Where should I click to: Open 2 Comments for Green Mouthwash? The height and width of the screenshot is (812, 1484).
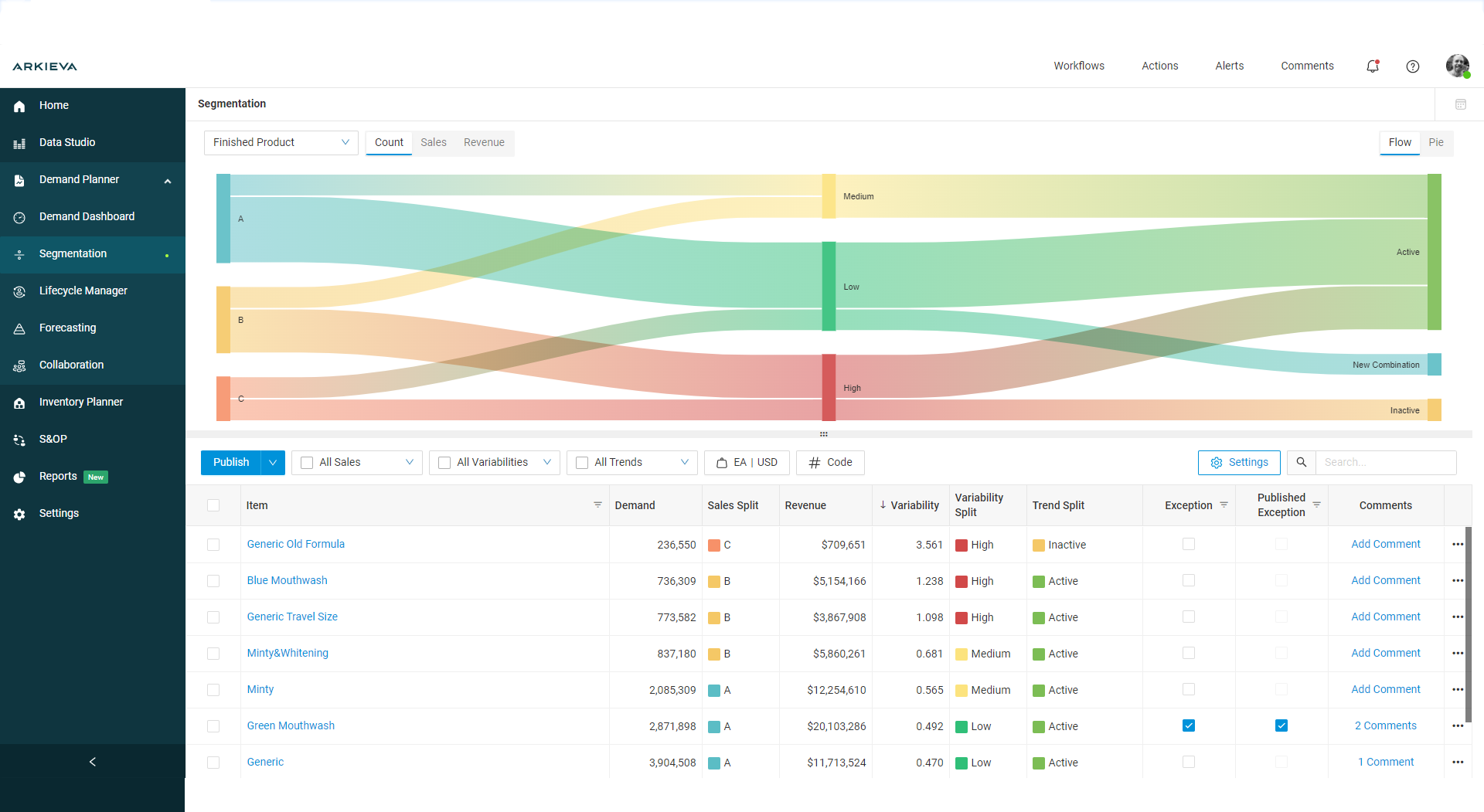tap(1385, 725)
